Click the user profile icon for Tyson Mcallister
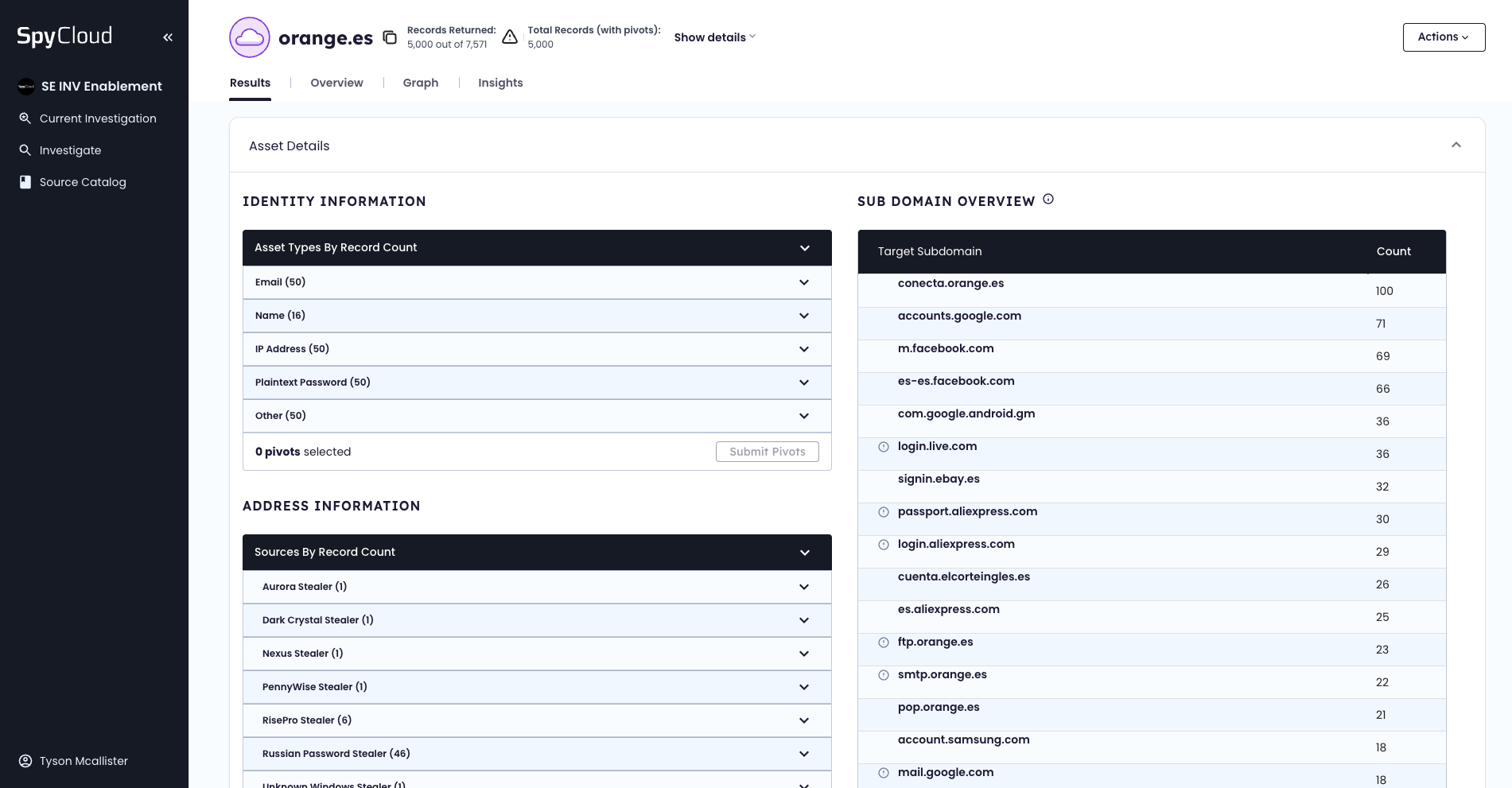The width and height of the screenshot is (1512, 788). click(x=25, y=761)
